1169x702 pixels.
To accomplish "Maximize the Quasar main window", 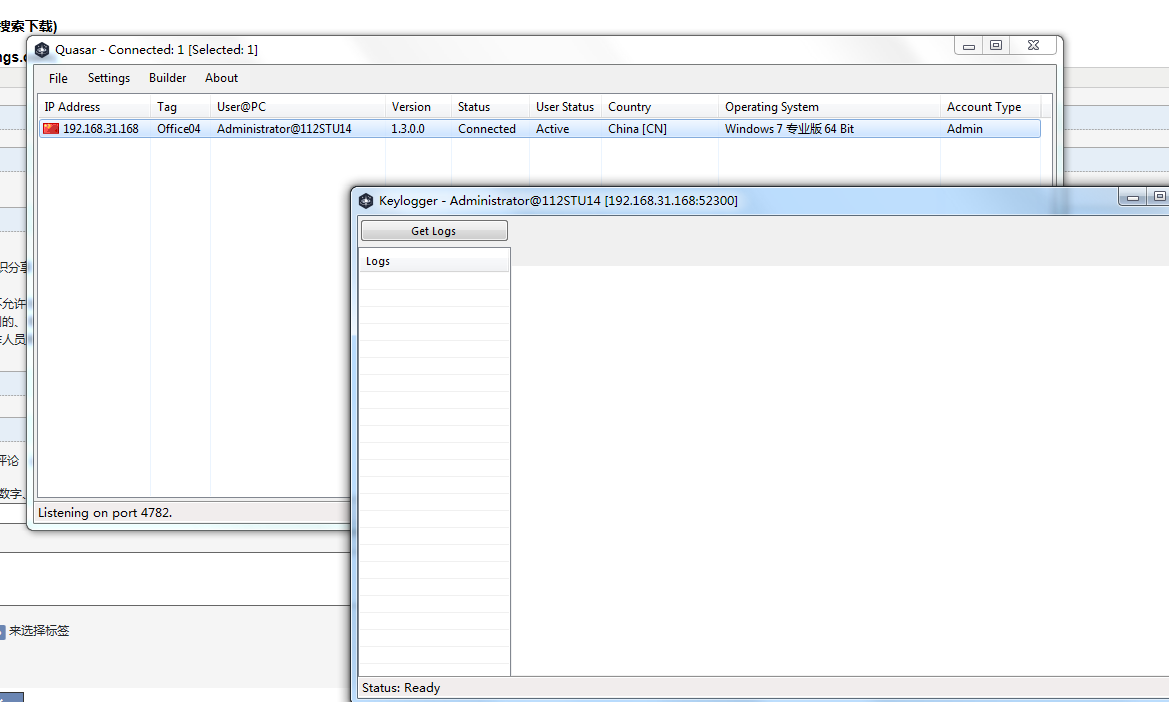I will point(996,45).
